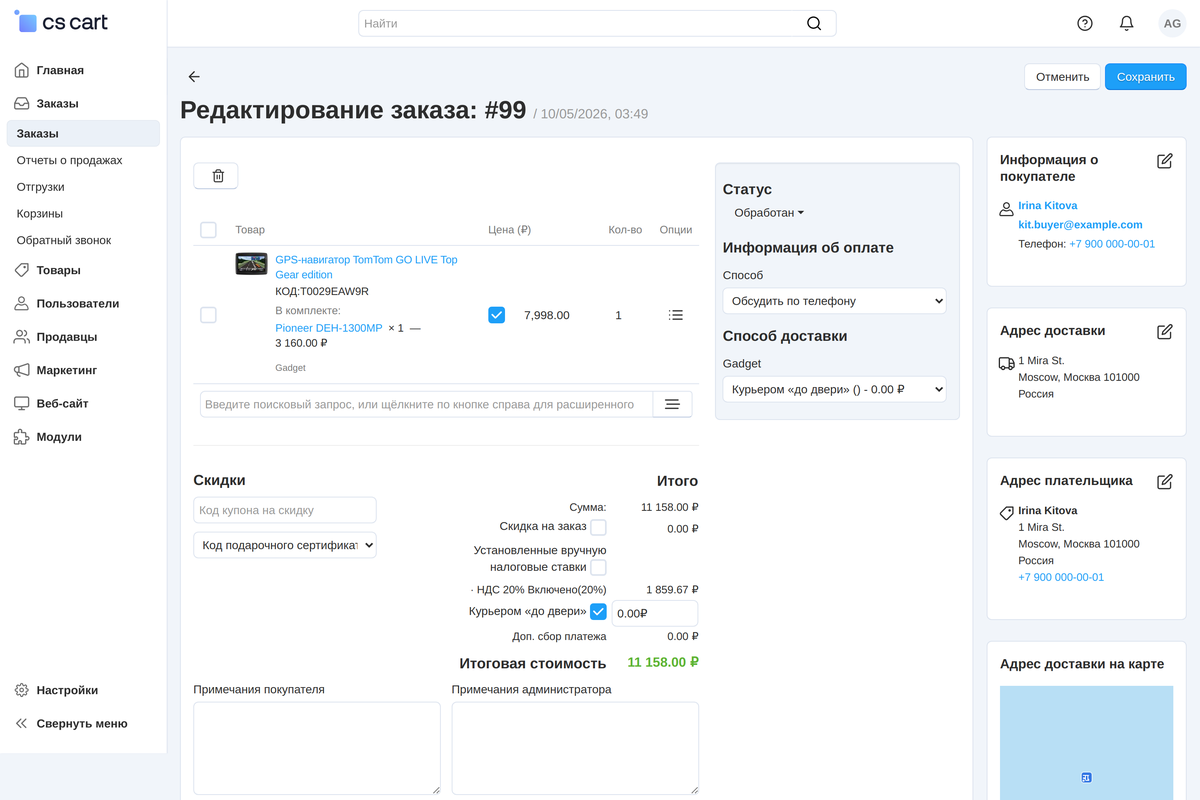Screen dimensions: 1200x800
Task: Open the notifications bell
Action: tap(1127, 23)
